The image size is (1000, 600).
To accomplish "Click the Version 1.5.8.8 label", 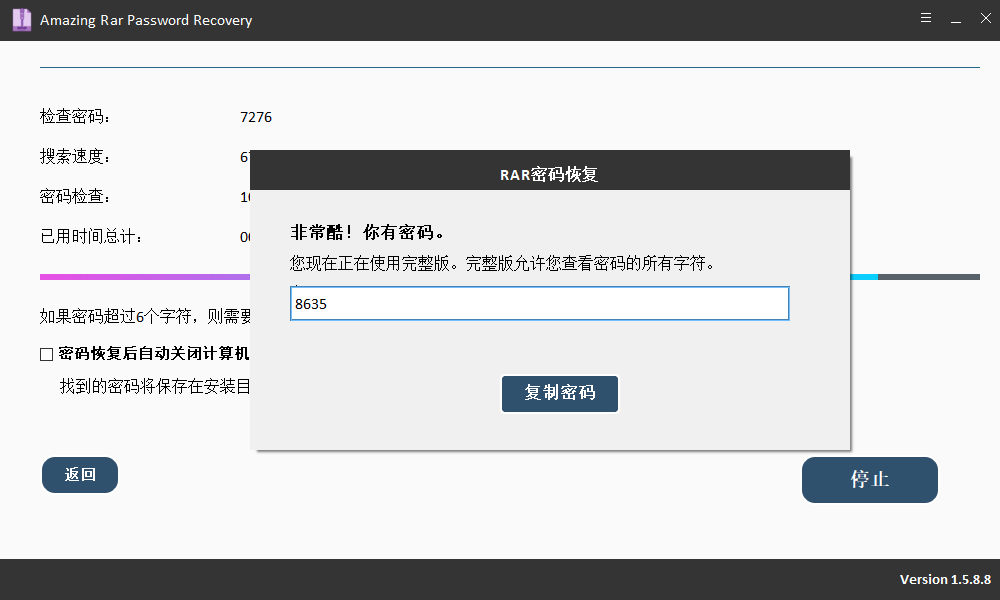I will pyautogui.click(x=945, y=580).
